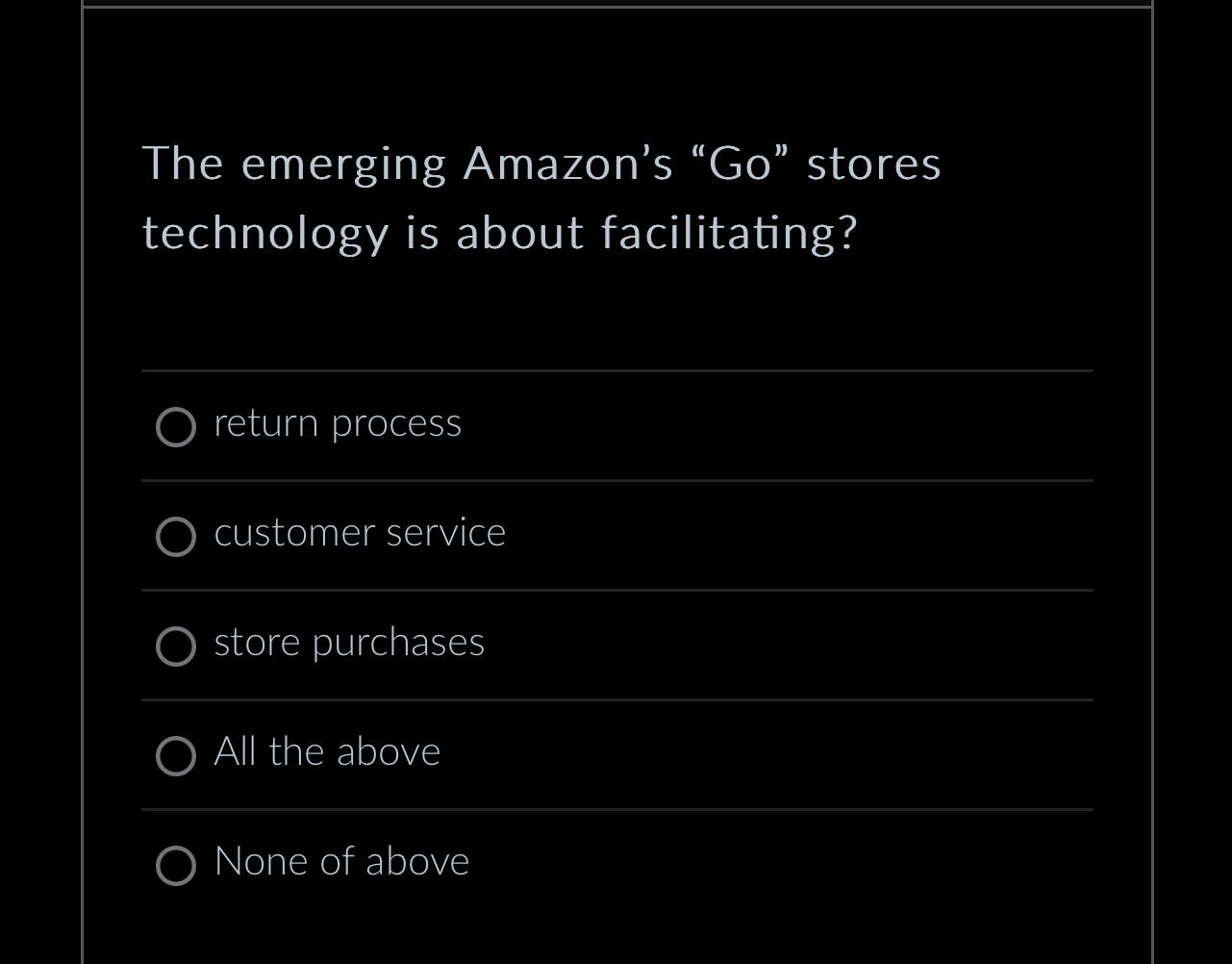Click the "return process" option text
The height and width of the screenshot is (964, 1232).
coord(338,423)
